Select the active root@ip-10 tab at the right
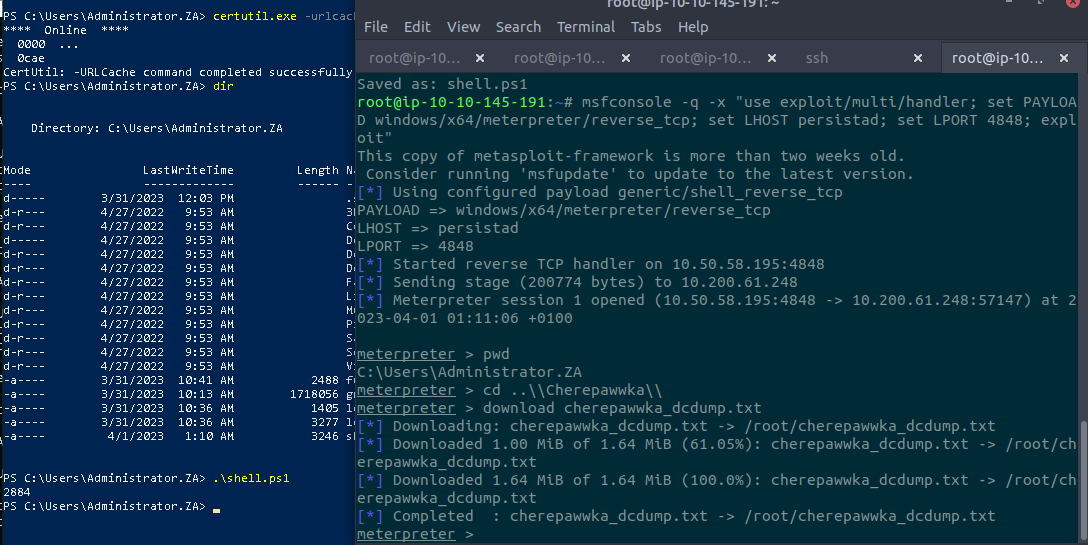The width and height of the screenshot is (1088, 545). coord(997,58)
